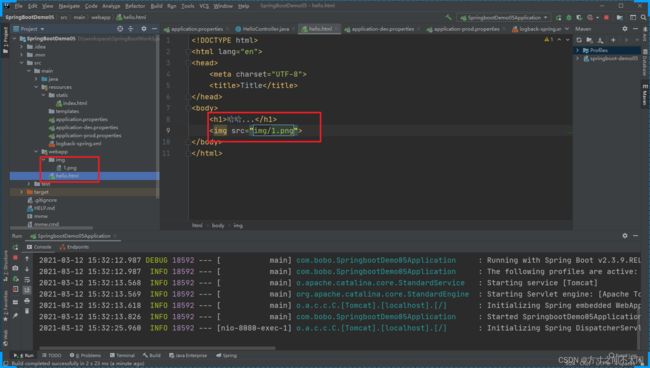The image size is (650, 368).
Task: Collapse the resources folder
Action: (x=36, y=87)
